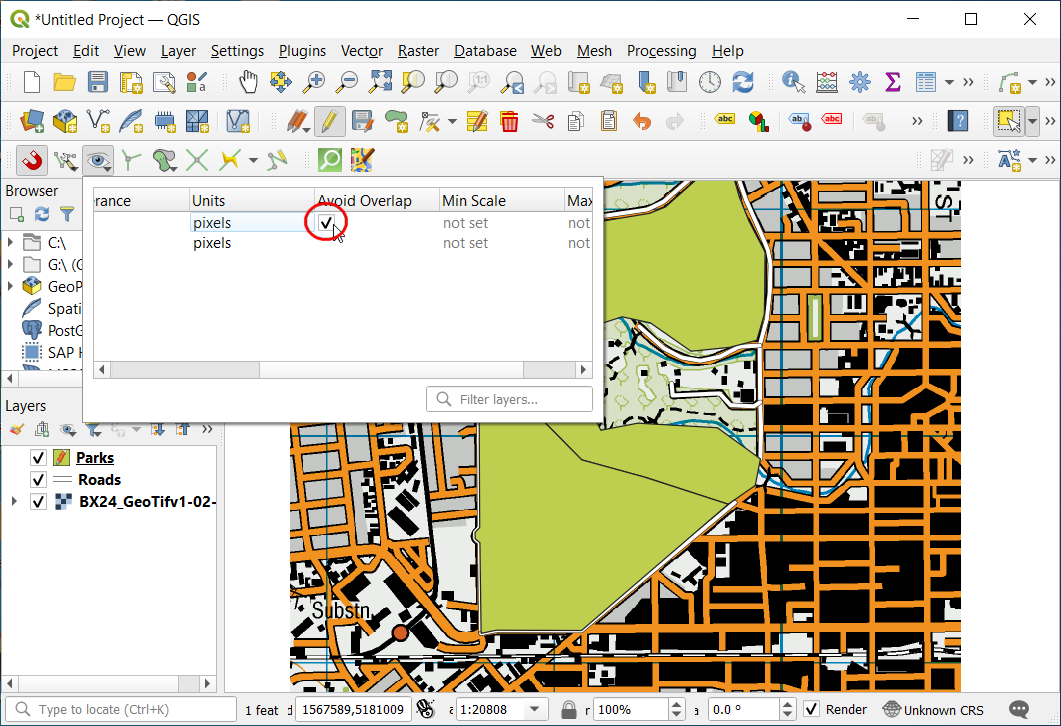Image resolution: width=1061 pixels, height=726 pixels.
Task: Click the Save Project floppy disk icon
Action: 98,82
